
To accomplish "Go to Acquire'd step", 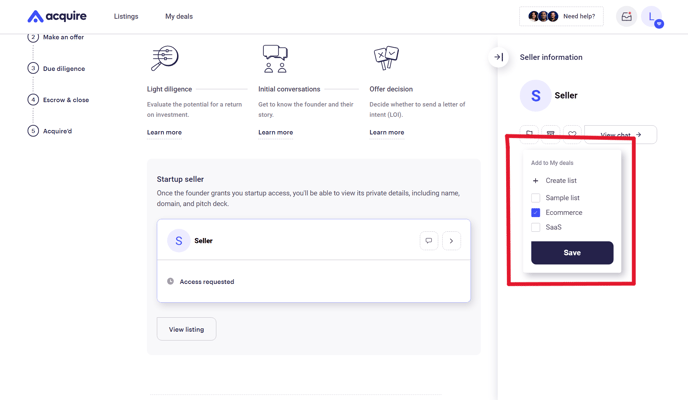I will (x=57, y=131).
